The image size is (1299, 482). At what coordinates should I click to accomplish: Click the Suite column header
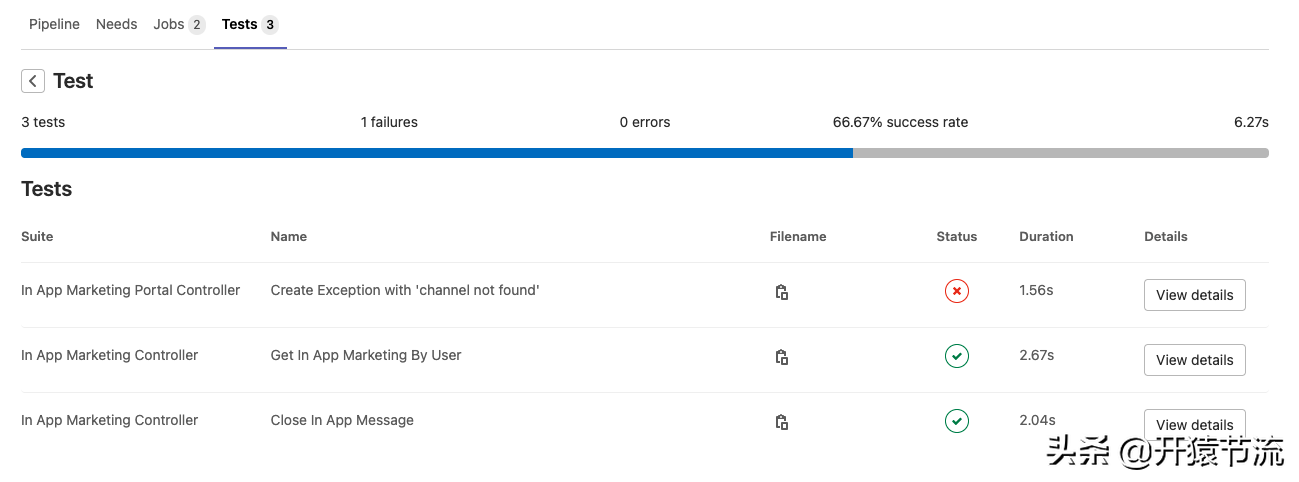37,237
